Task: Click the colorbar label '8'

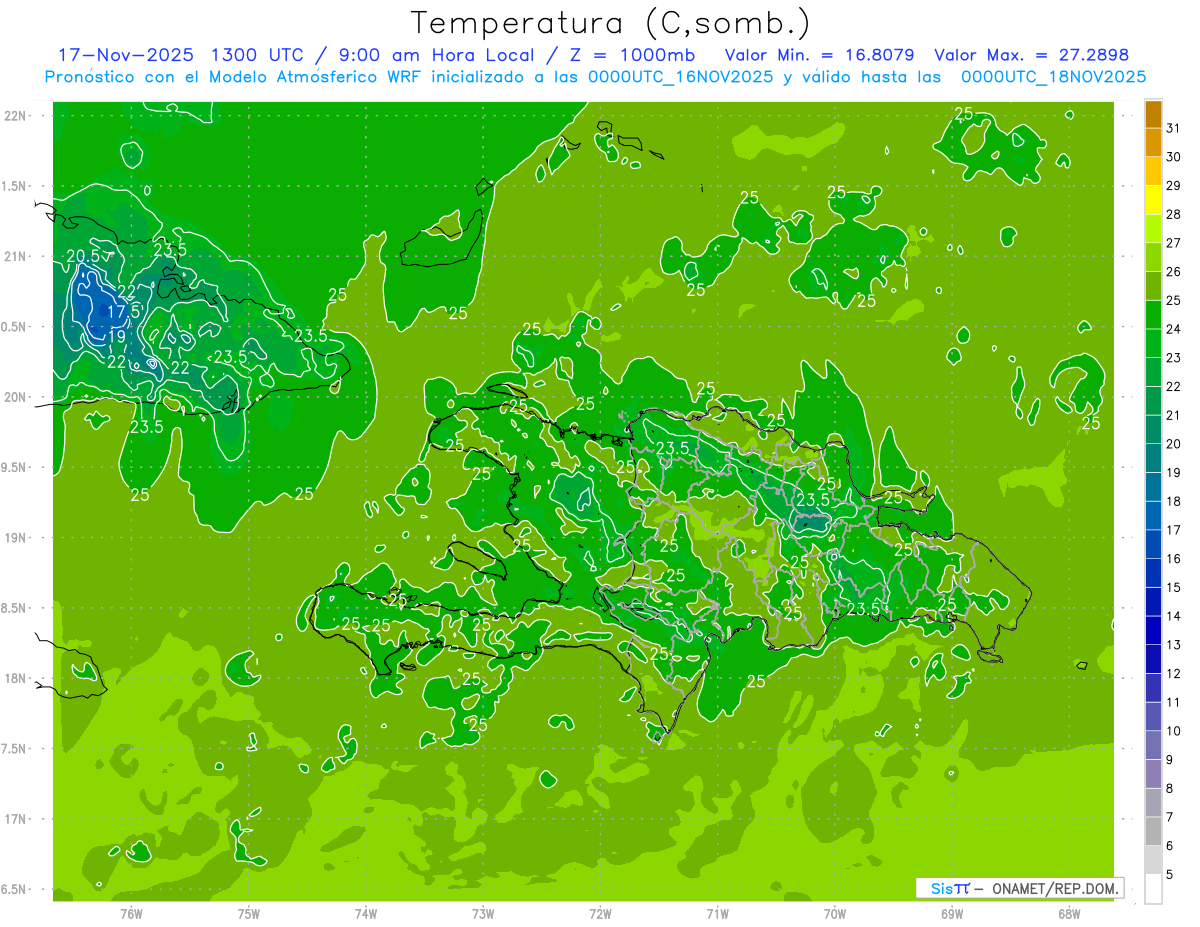Action: 1170,789
